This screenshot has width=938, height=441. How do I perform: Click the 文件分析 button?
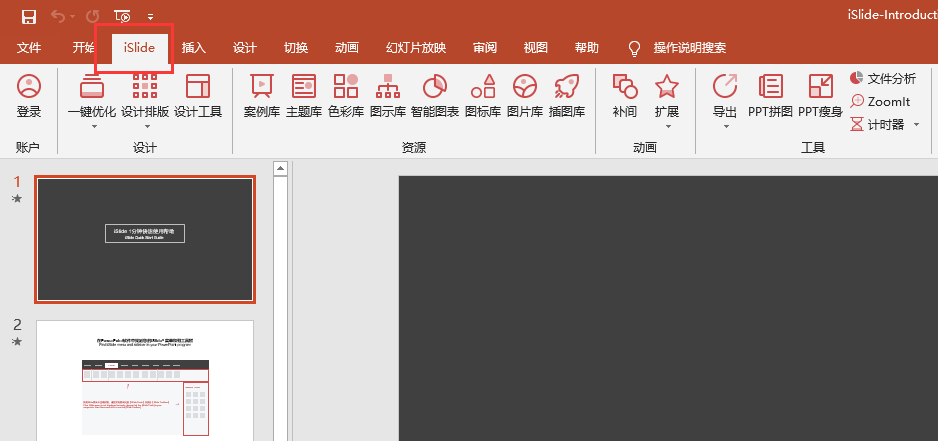(882, 78)
